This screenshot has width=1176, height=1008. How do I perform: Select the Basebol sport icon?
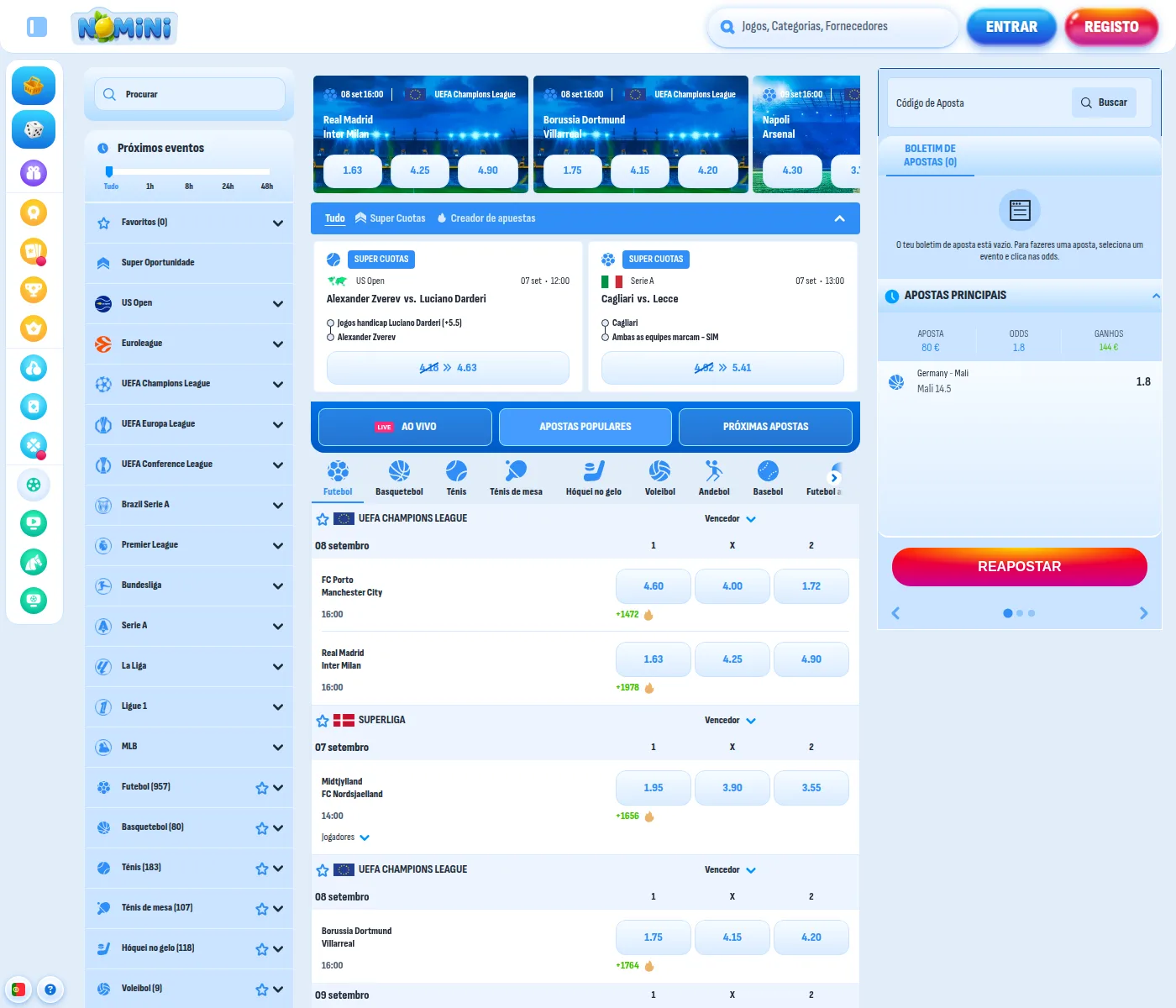pyautogui.click(x=768, y=478)
